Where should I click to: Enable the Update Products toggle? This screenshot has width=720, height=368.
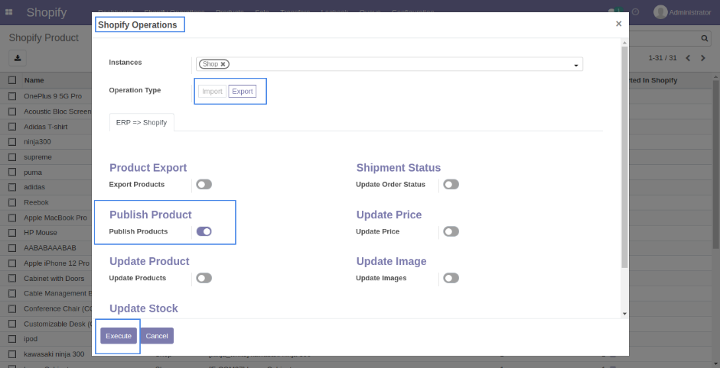204,278
